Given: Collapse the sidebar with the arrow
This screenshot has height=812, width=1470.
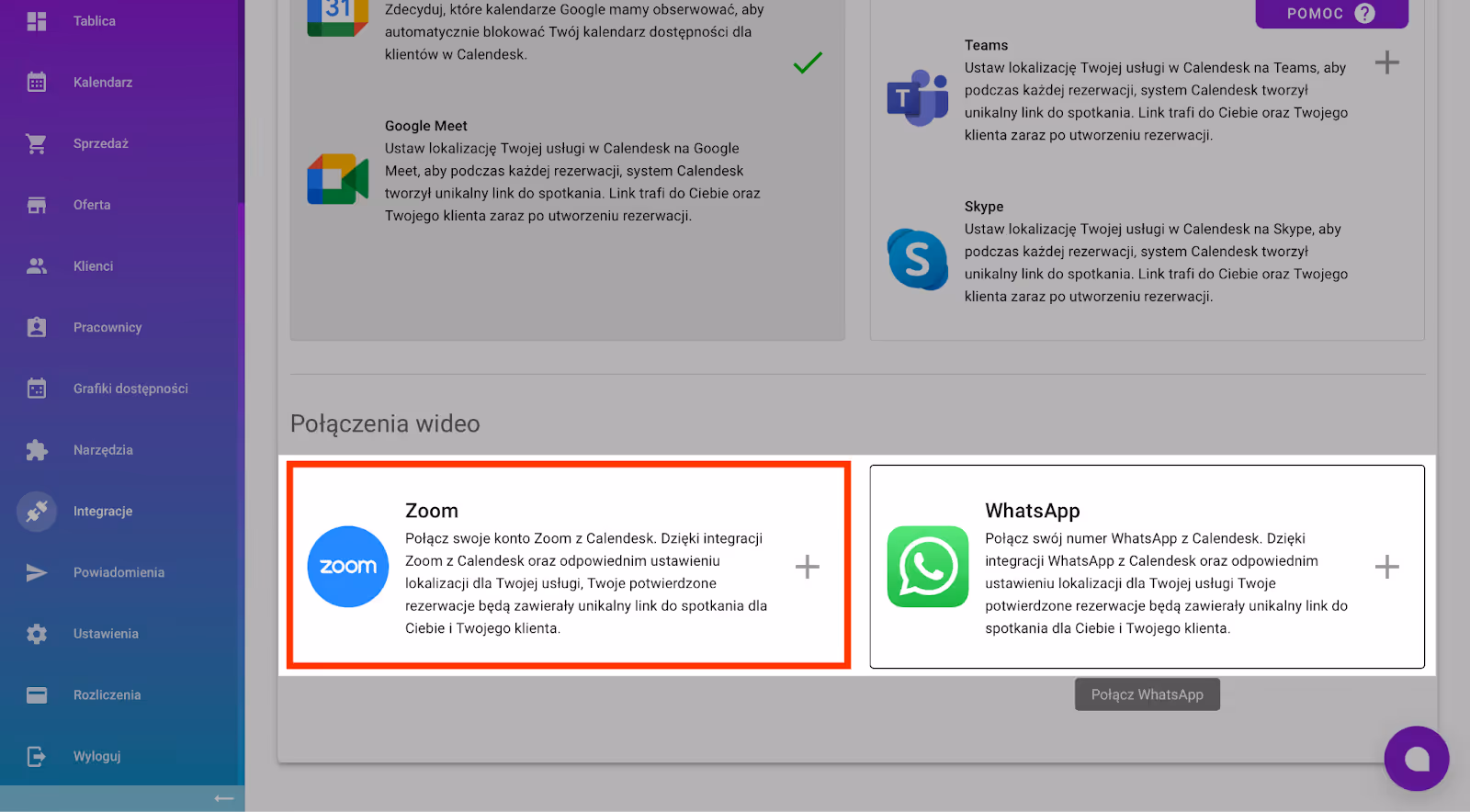Looking at the screenshot, I should (x=224, y=799).
